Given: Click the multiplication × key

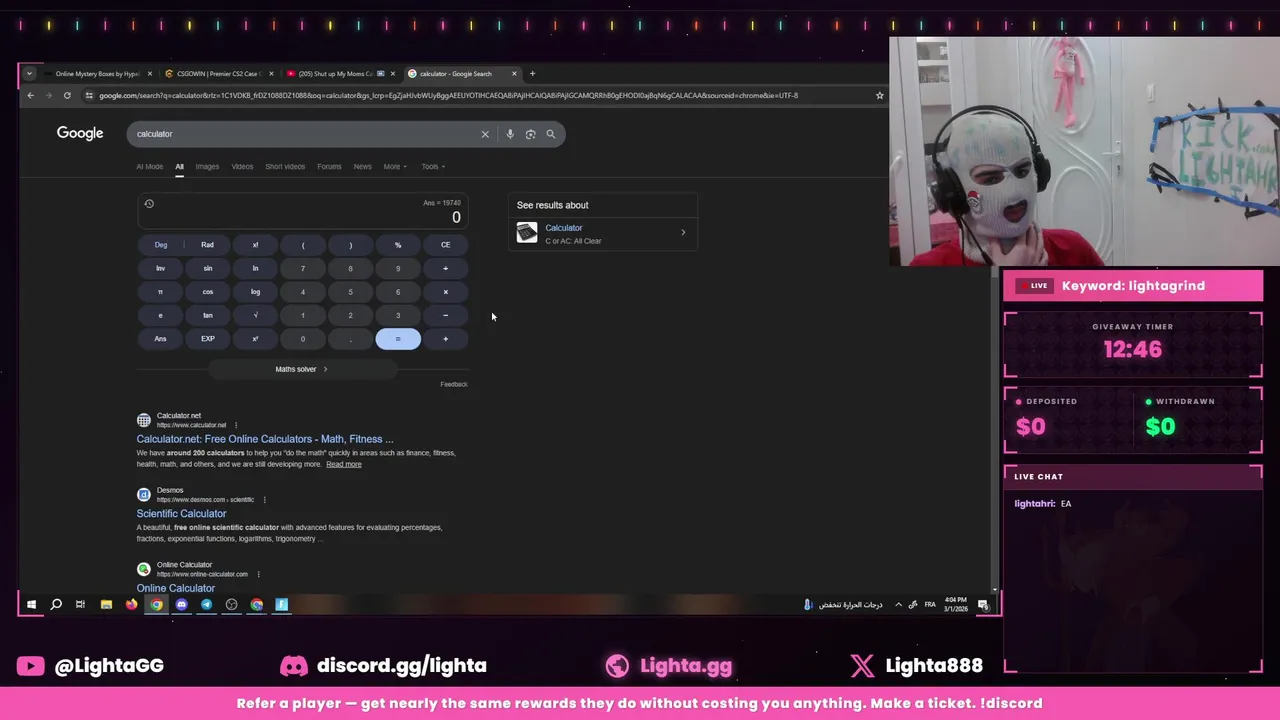Looking at the screenshot, I should (x=445, y=292).
